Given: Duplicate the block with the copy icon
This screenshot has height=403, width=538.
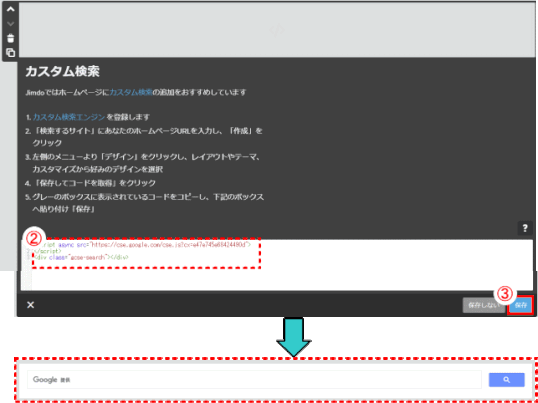Looking at the screenshot, I should [11, 52].
